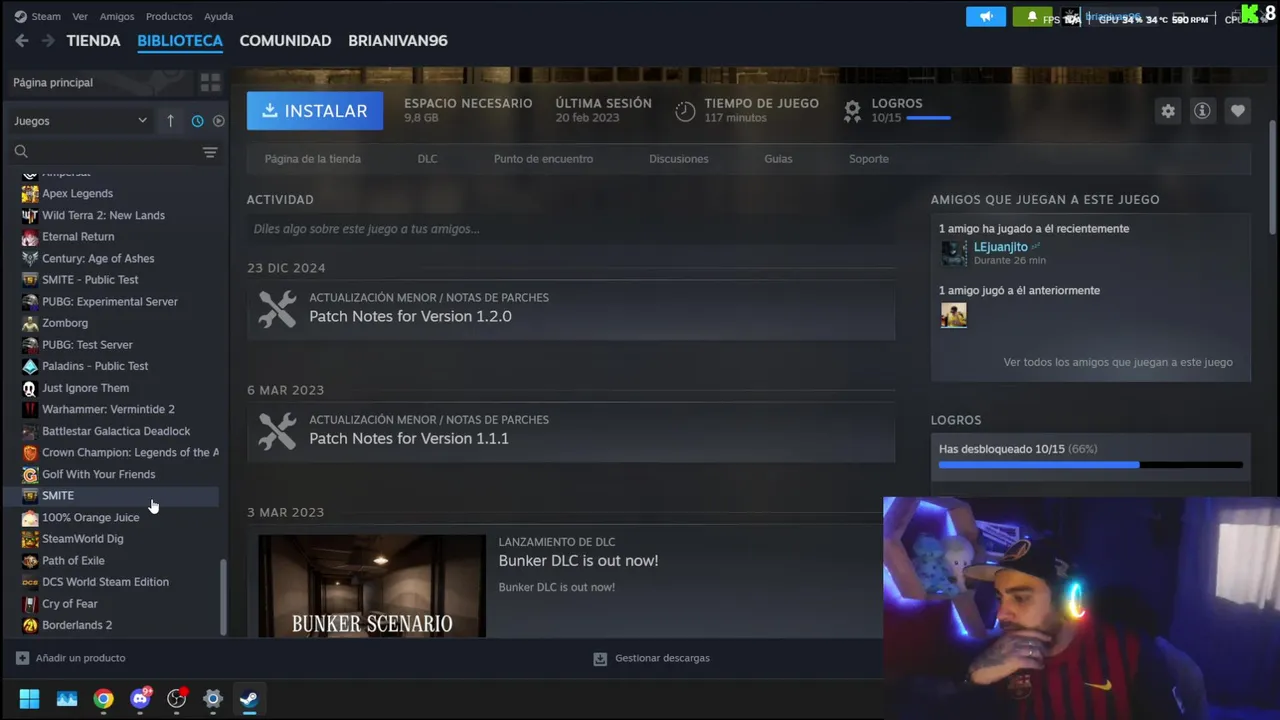Click the previously played friend avatar
Viewport: 1280px width, 720px height.
pyautogui.click(x=954, y=315)
